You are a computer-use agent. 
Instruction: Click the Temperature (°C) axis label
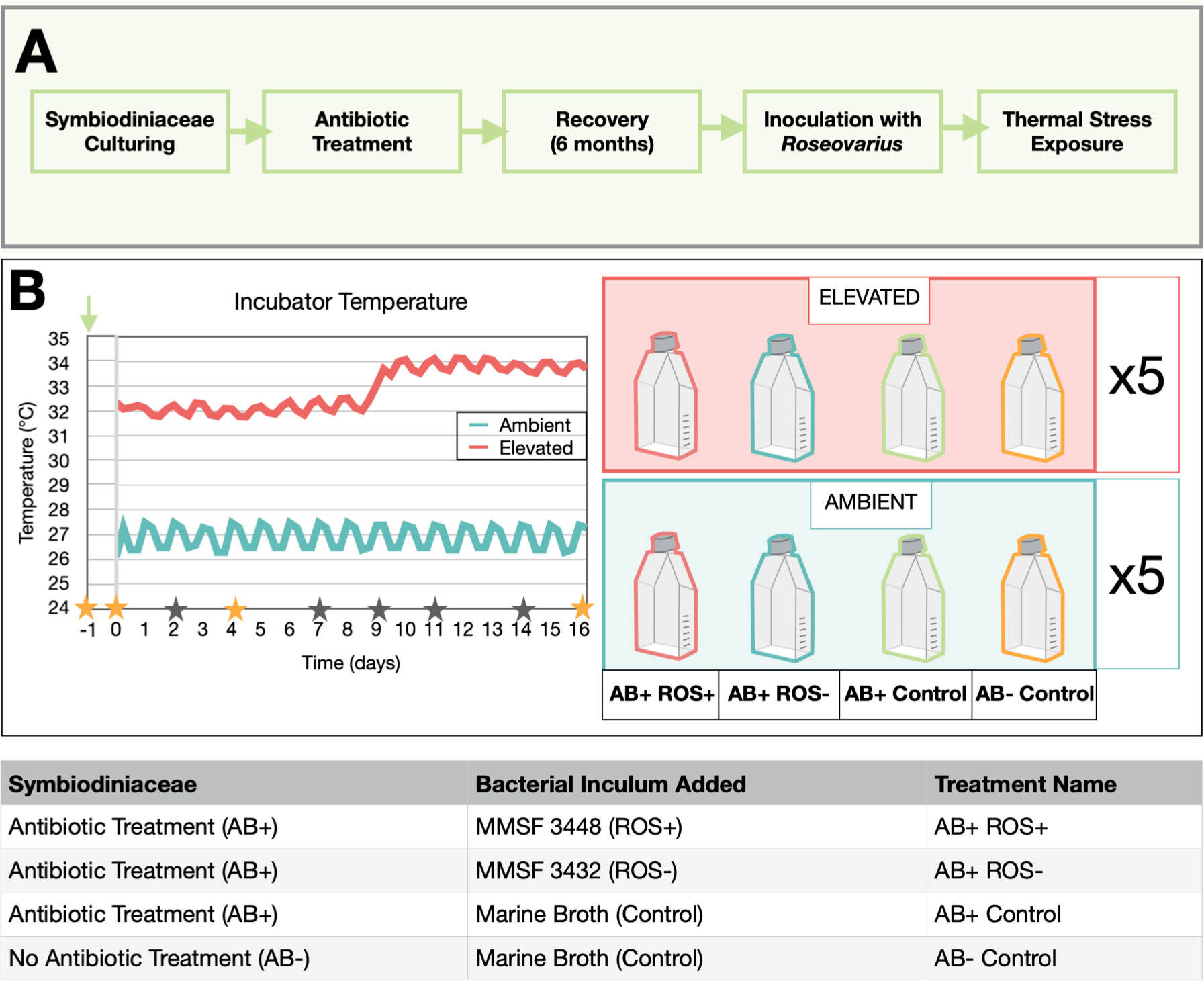point(26,473)
